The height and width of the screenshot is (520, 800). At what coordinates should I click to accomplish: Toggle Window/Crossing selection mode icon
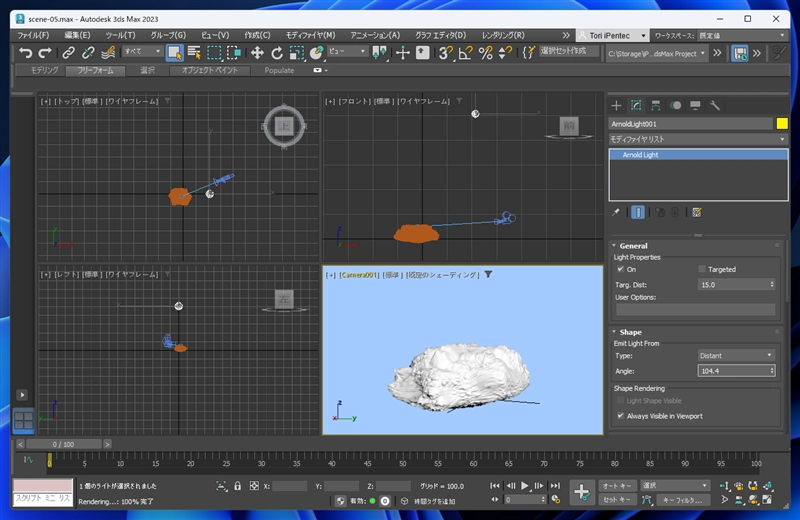(x=234, y=53)
